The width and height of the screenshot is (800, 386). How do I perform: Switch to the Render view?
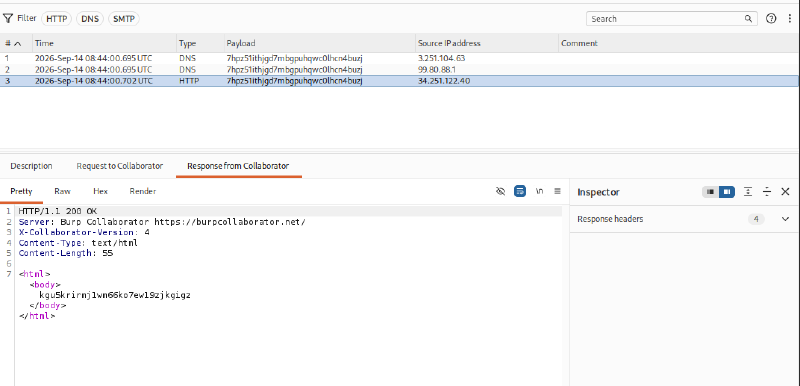[x=143, y=191]
